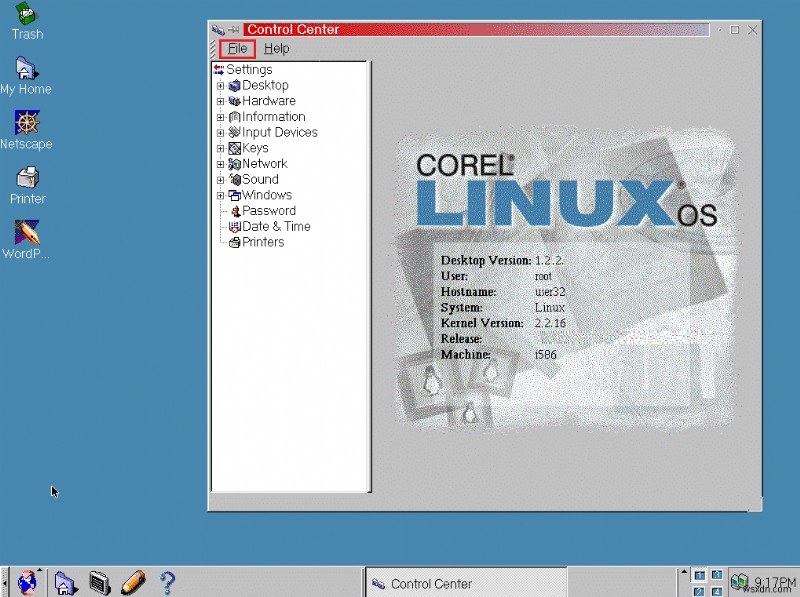800x597 pixels.
Task: Expand the Sound tree node
Action: pos(220,180)
